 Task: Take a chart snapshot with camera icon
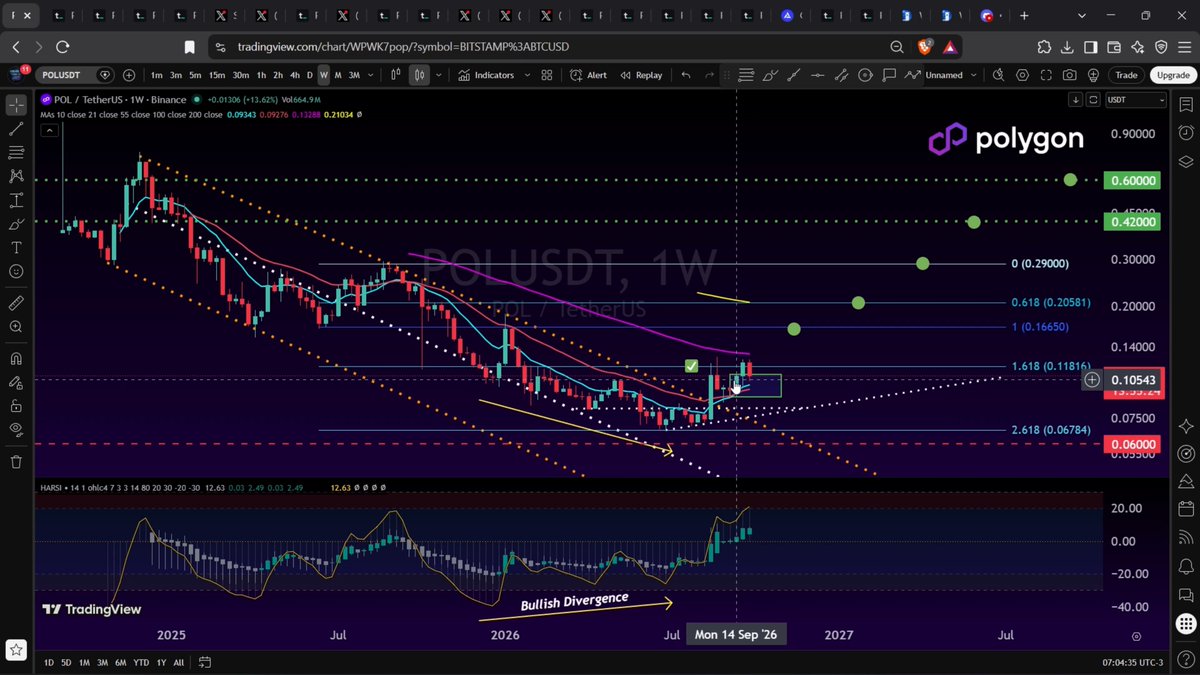point(1070,75)
